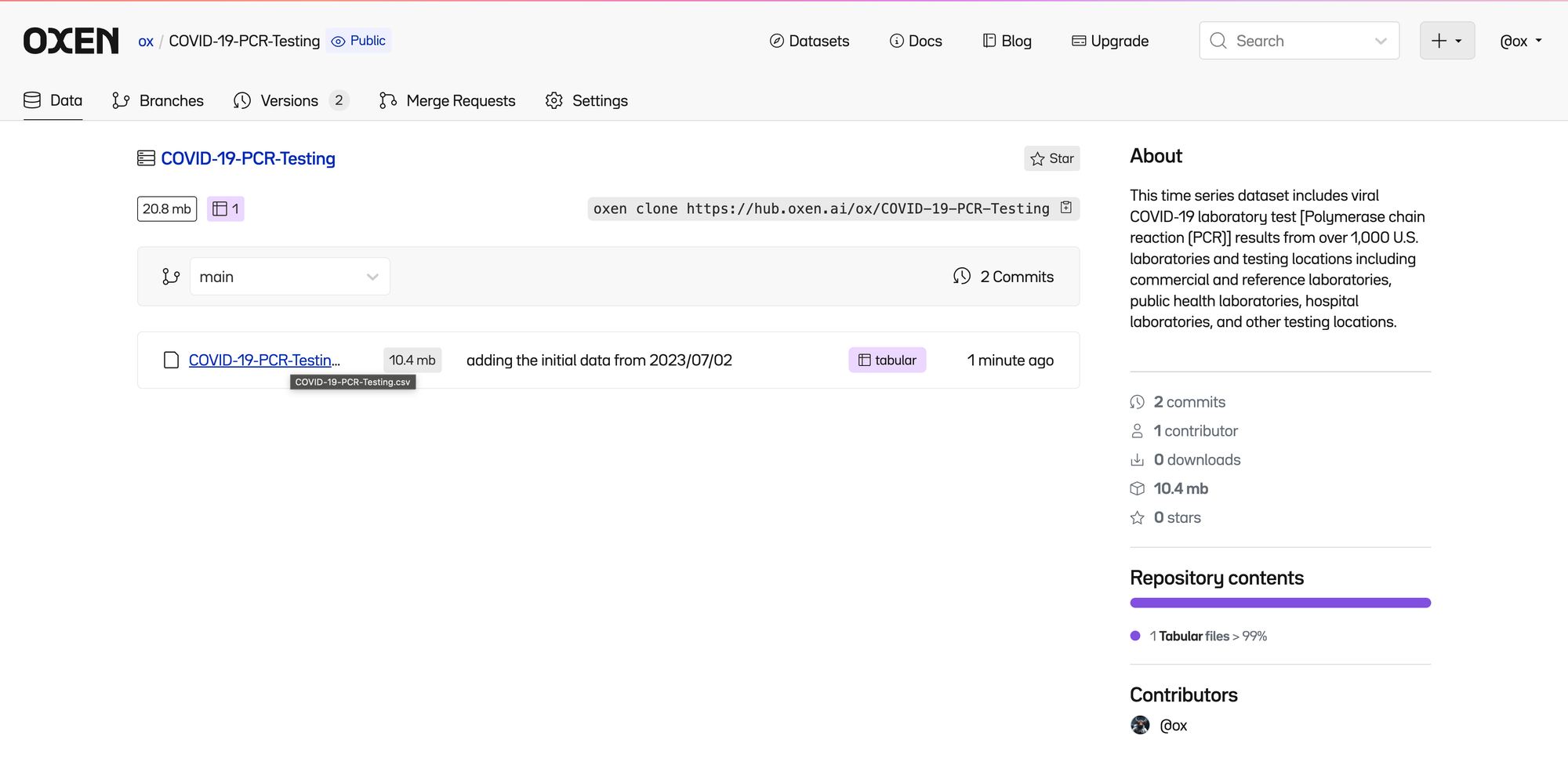Open the Docs link
Image resolution: width=1568 pixels, height=772 pixels.
[916, 41]
